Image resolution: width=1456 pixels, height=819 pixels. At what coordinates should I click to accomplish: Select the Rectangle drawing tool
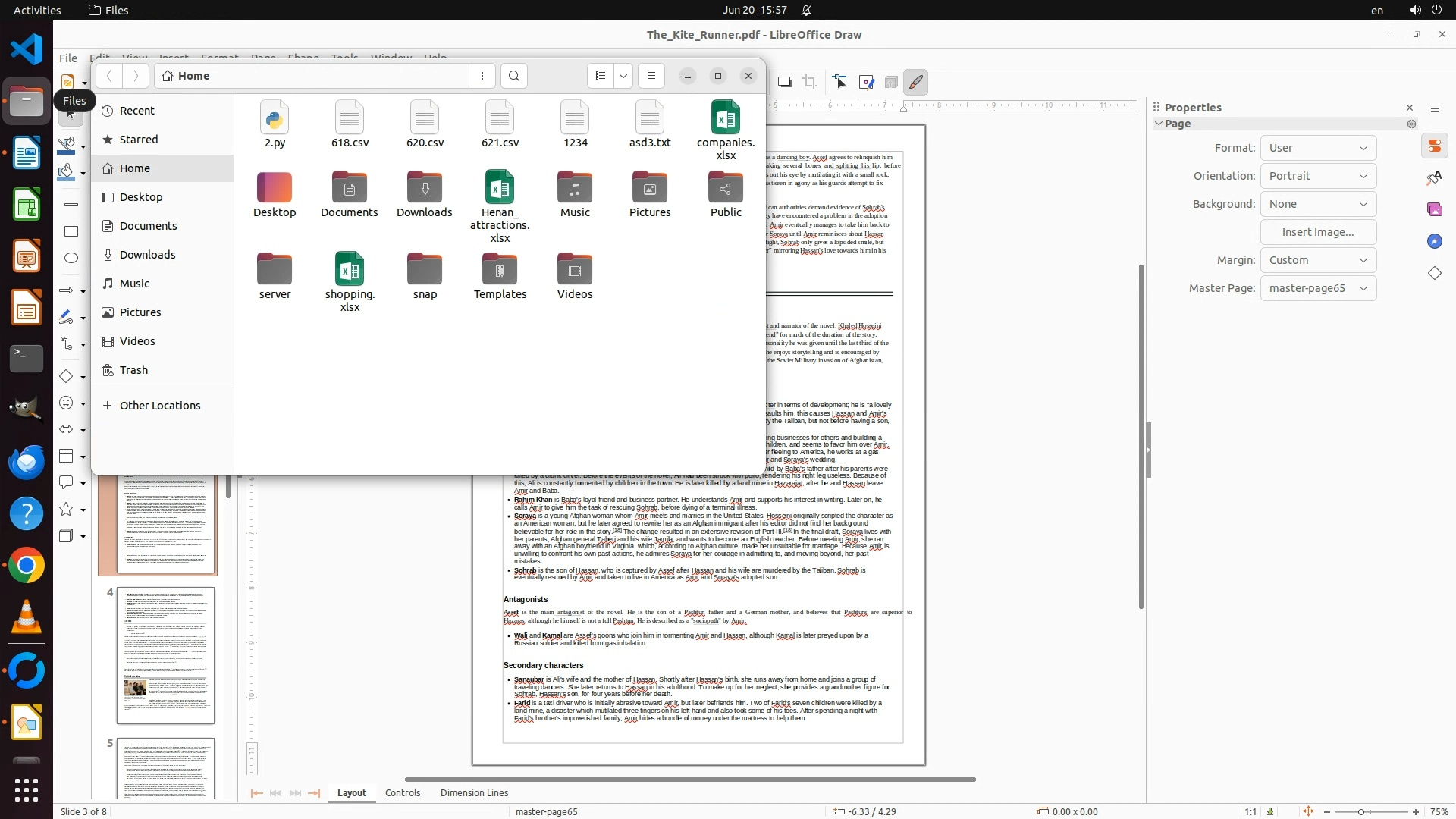pos(71,231)
